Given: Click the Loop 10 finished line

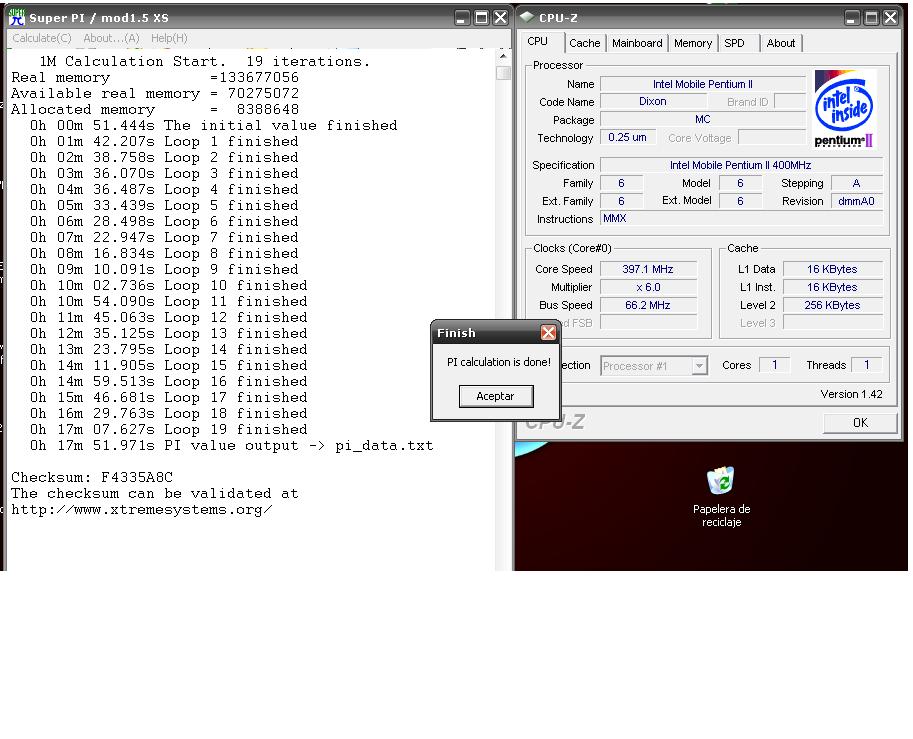Looking at the screenshot, I should point(169,285).
